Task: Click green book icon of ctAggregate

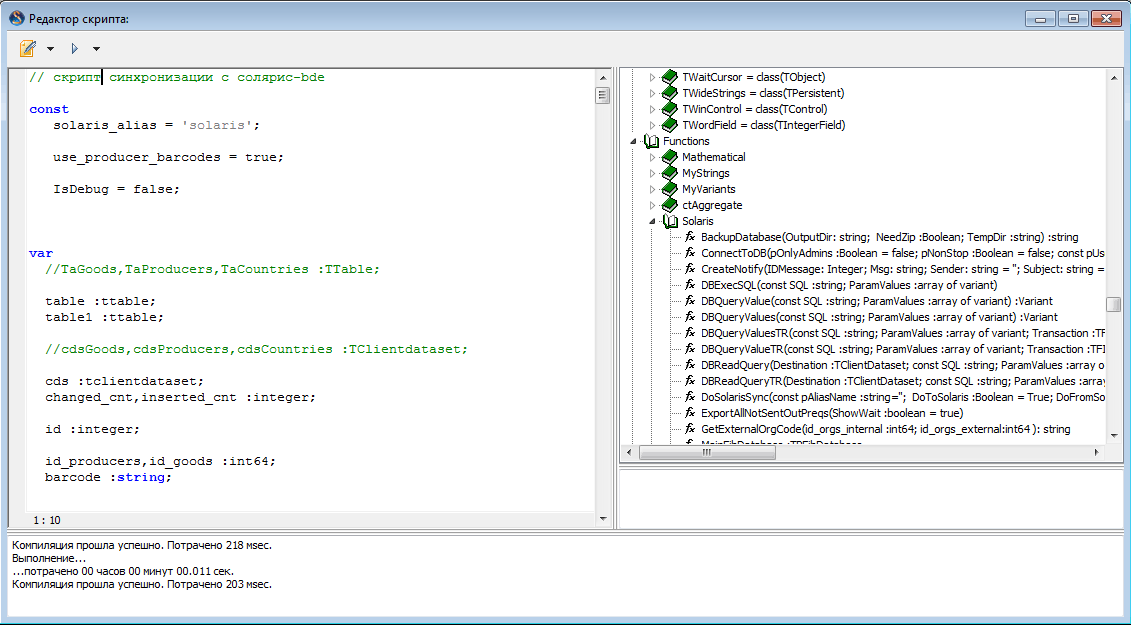Action: (x=669, y=205)
